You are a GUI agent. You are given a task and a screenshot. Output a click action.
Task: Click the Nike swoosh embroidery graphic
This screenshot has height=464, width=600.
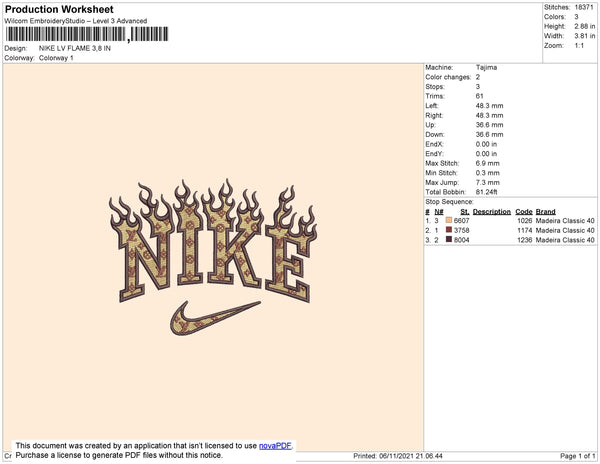[215, 318]
